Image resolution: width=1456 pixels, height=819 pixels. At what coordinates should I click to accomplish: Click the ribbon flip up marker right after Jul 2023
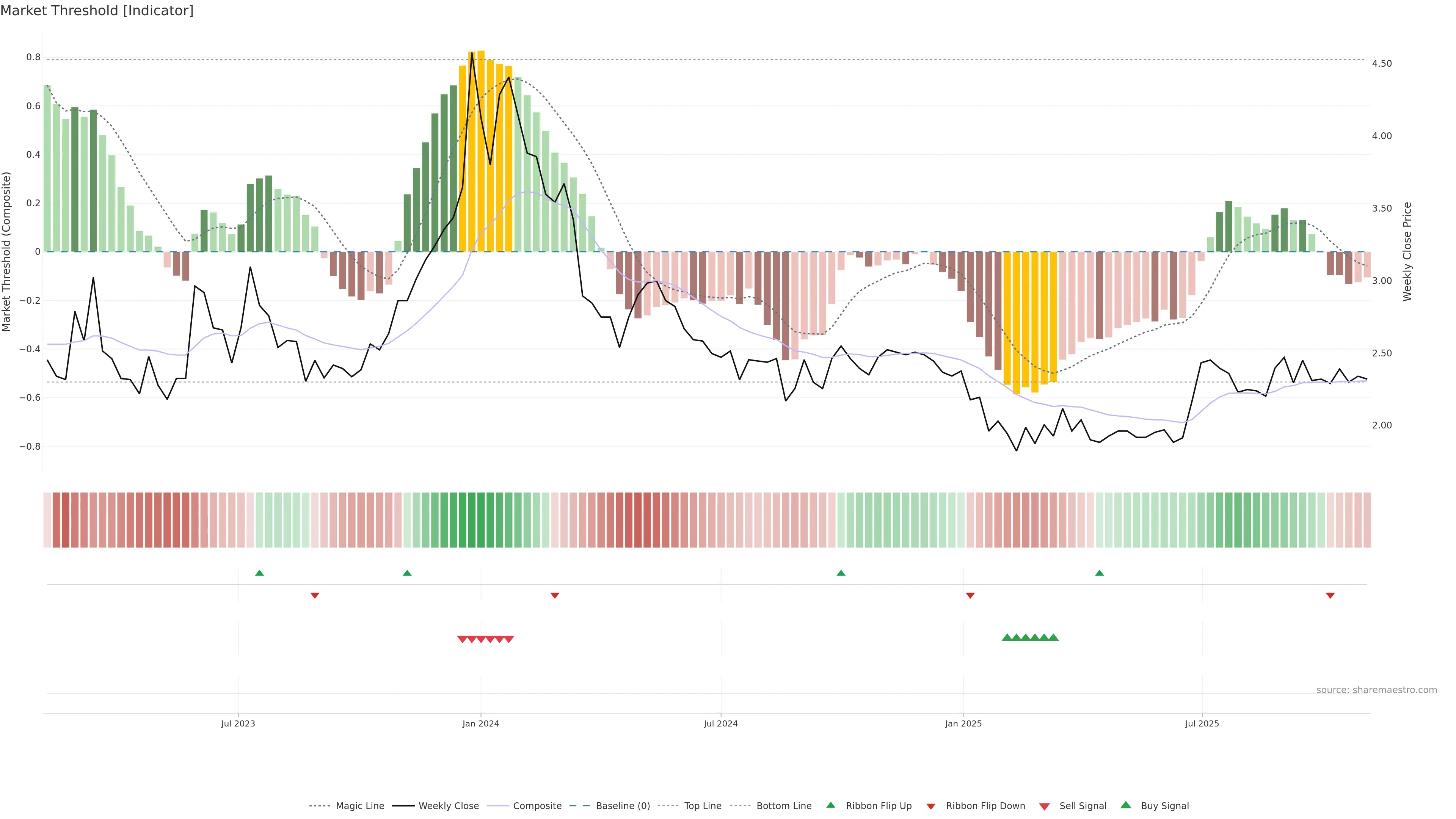pyautogui.click(x=259, y=573)
